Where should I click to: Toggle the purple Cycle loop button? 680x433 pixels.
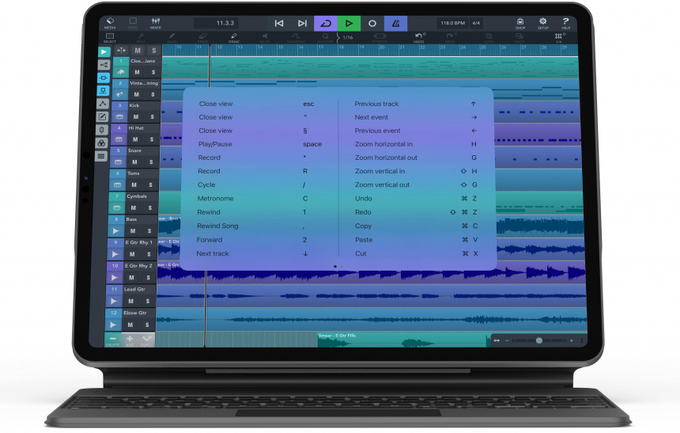[326, 23]
